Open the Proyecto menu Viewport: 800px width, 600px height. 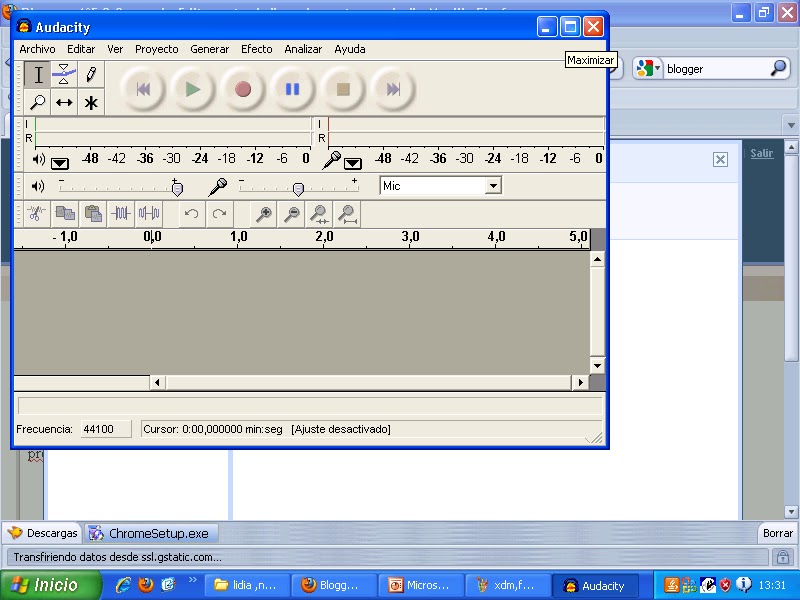[157, 49]
